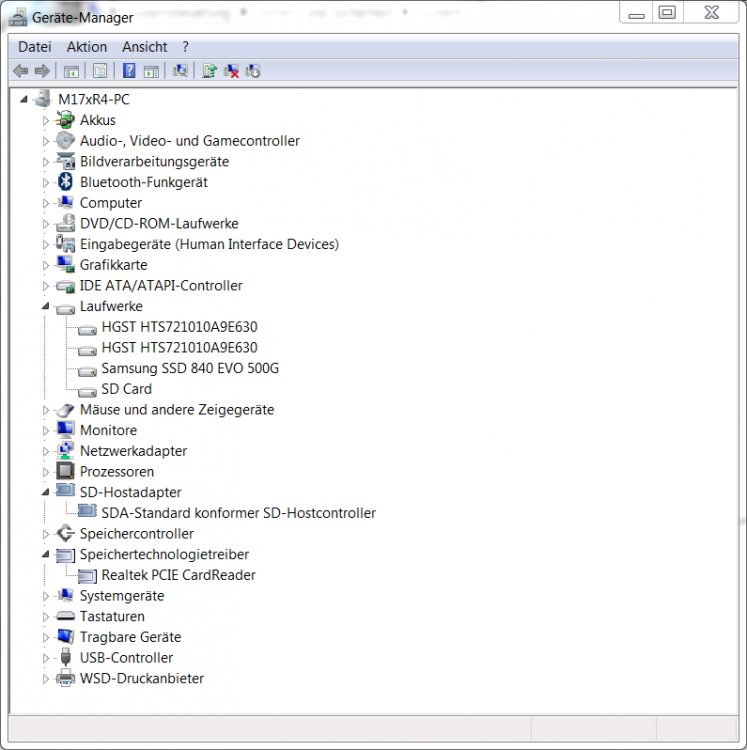
Task: Click the blue Help icon in the toolbar
Action: (x=129, y=71)
